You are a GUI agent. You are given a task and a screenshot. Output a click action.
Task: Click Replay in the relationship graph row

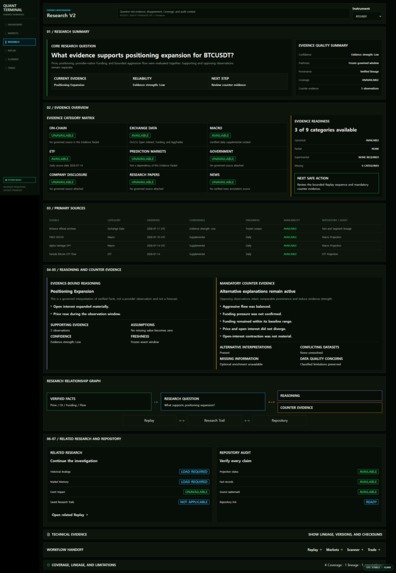[149, 421]
